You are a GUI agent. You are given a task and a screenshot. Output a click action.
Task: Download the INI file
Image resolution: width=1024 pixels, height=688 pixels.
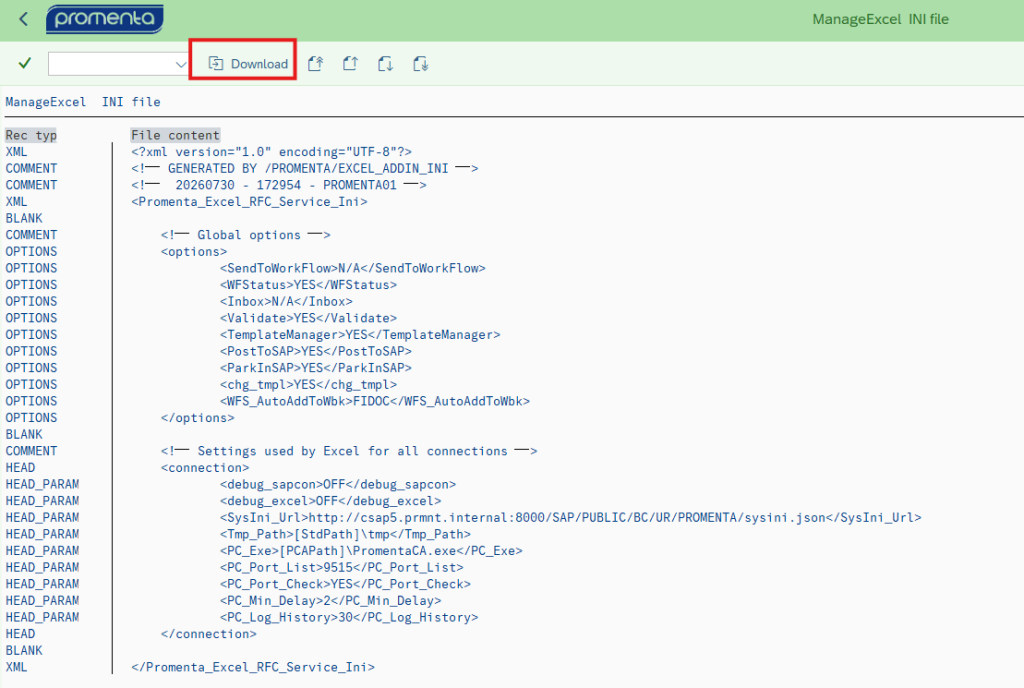click(x=248, y=63)
